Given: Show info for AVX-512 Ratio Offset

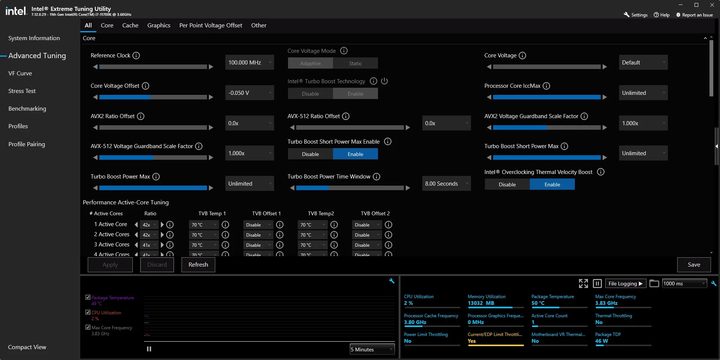Looking at the screenshot, I should [x=346, y=116].
